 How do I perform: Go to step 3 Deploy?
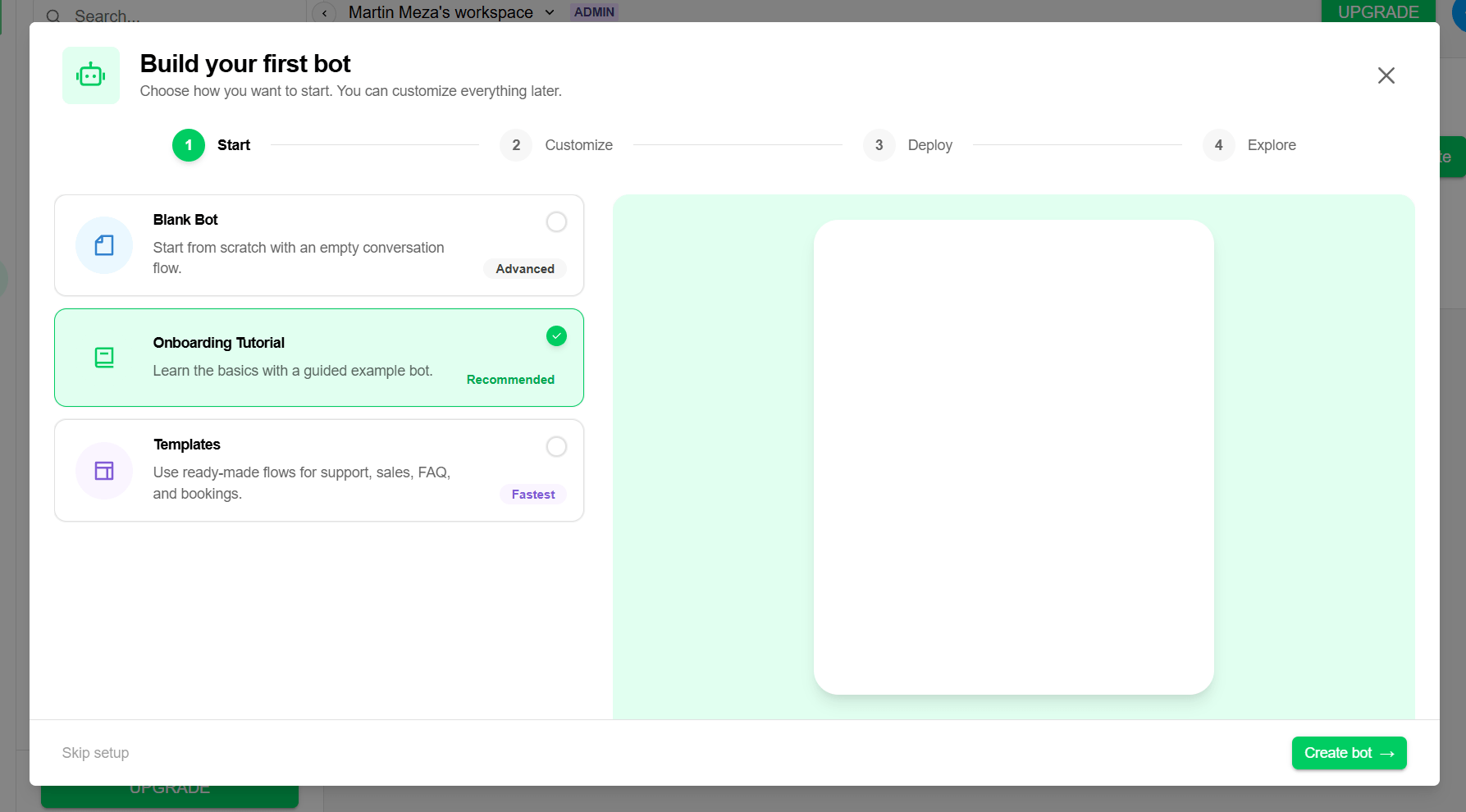coord(907,145)
